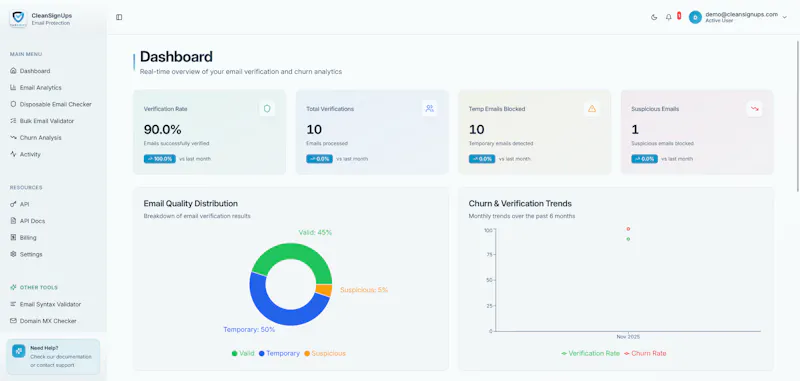Click the 90.0% verification rate value

click(163, 130)
